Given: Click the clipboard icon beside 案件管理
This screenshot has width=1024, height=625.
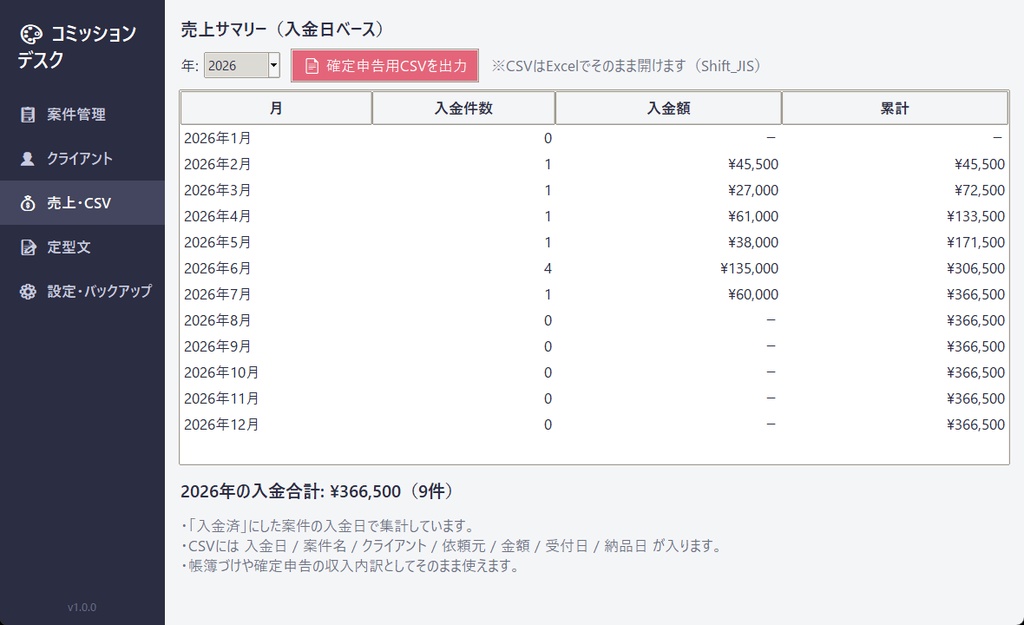Looking at the screenshot, I should coord(27,114).
